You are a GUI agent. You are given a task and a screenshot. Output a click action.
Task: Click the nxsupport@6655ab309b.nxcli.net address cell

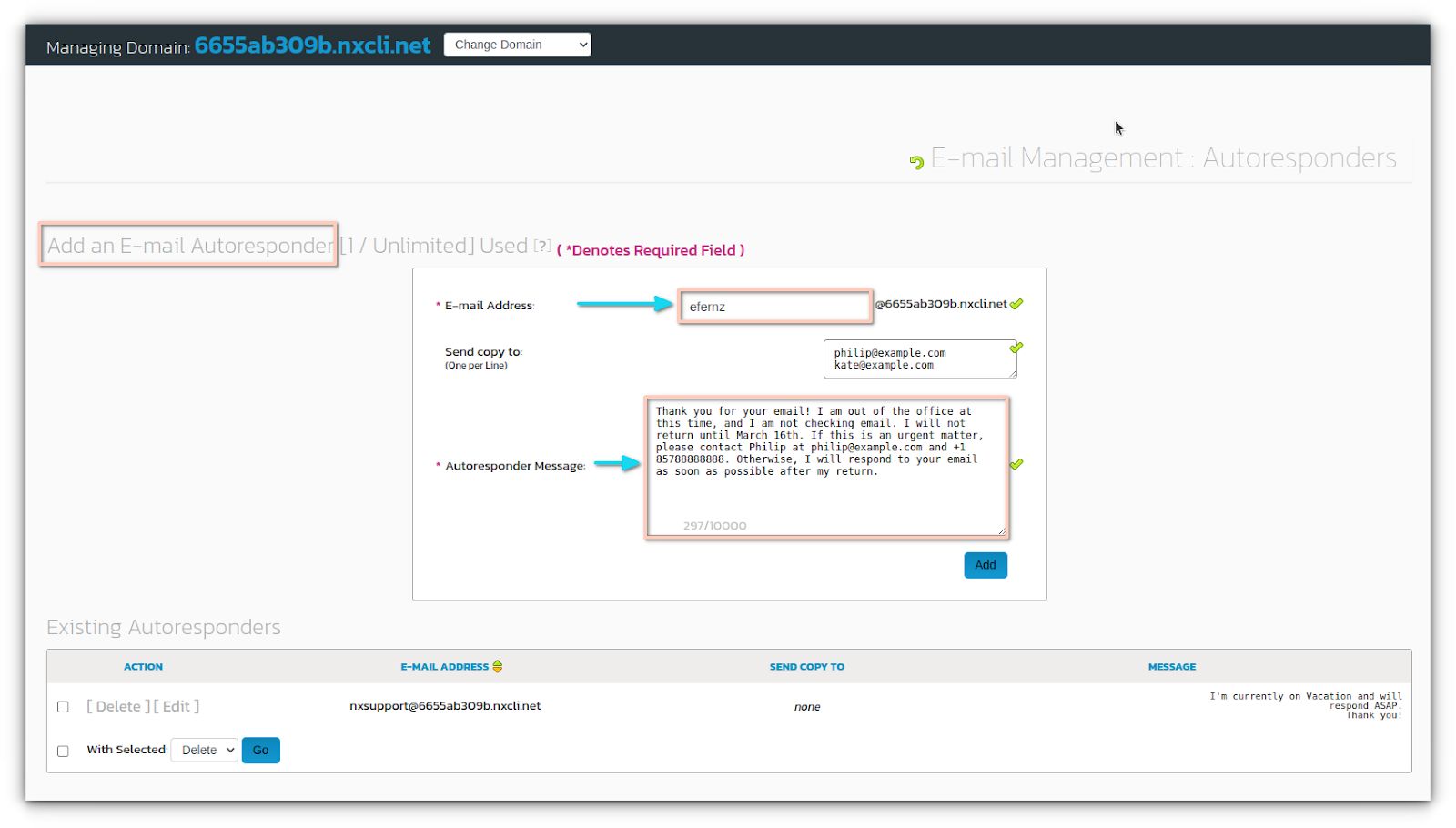(445, 706)
